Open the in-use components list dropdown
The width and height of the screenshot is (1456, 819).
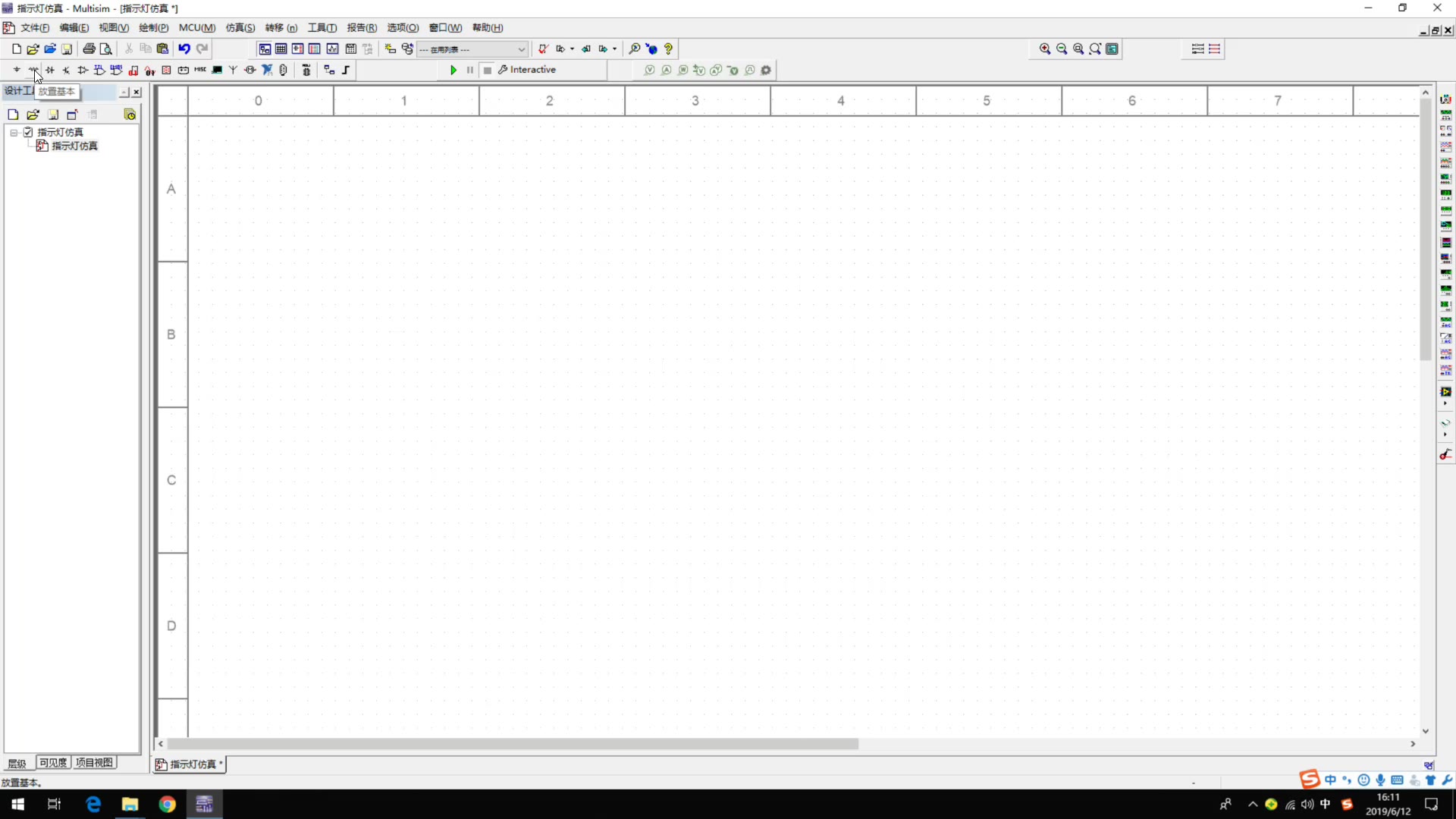click(521, 49)
